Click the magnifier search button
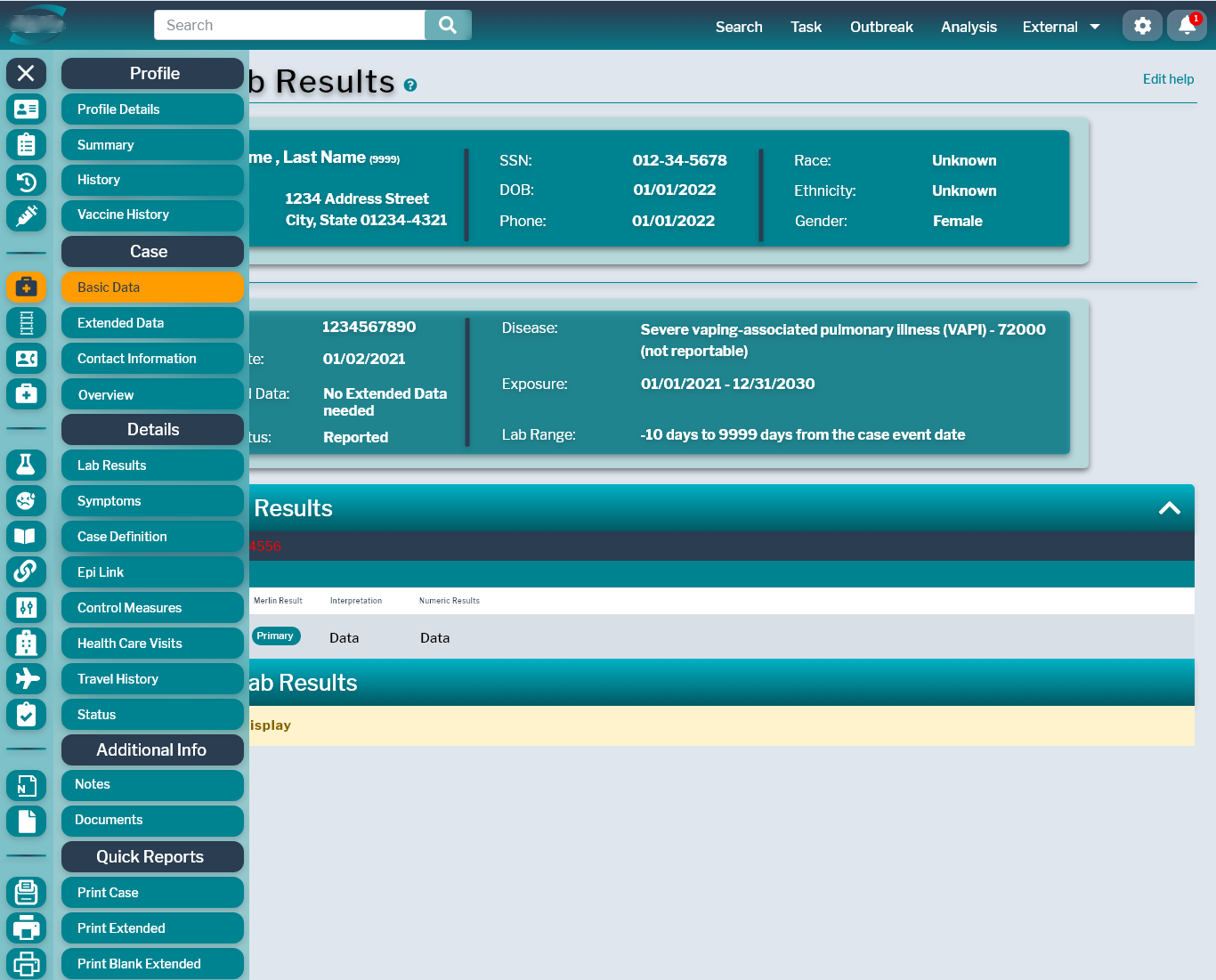1216x980 pixels. click(x=448, y=25)
